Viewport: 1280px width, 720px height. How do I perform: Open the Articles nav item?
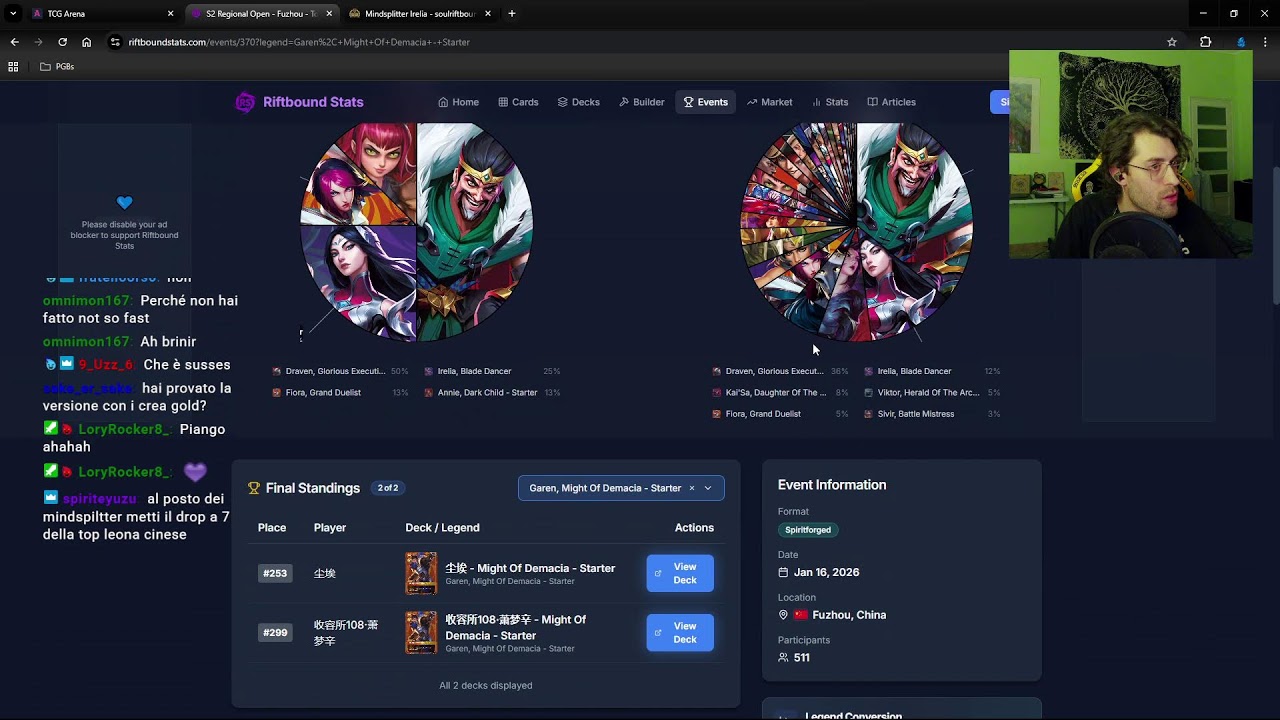pyautogui.click(x=891, y=102)
